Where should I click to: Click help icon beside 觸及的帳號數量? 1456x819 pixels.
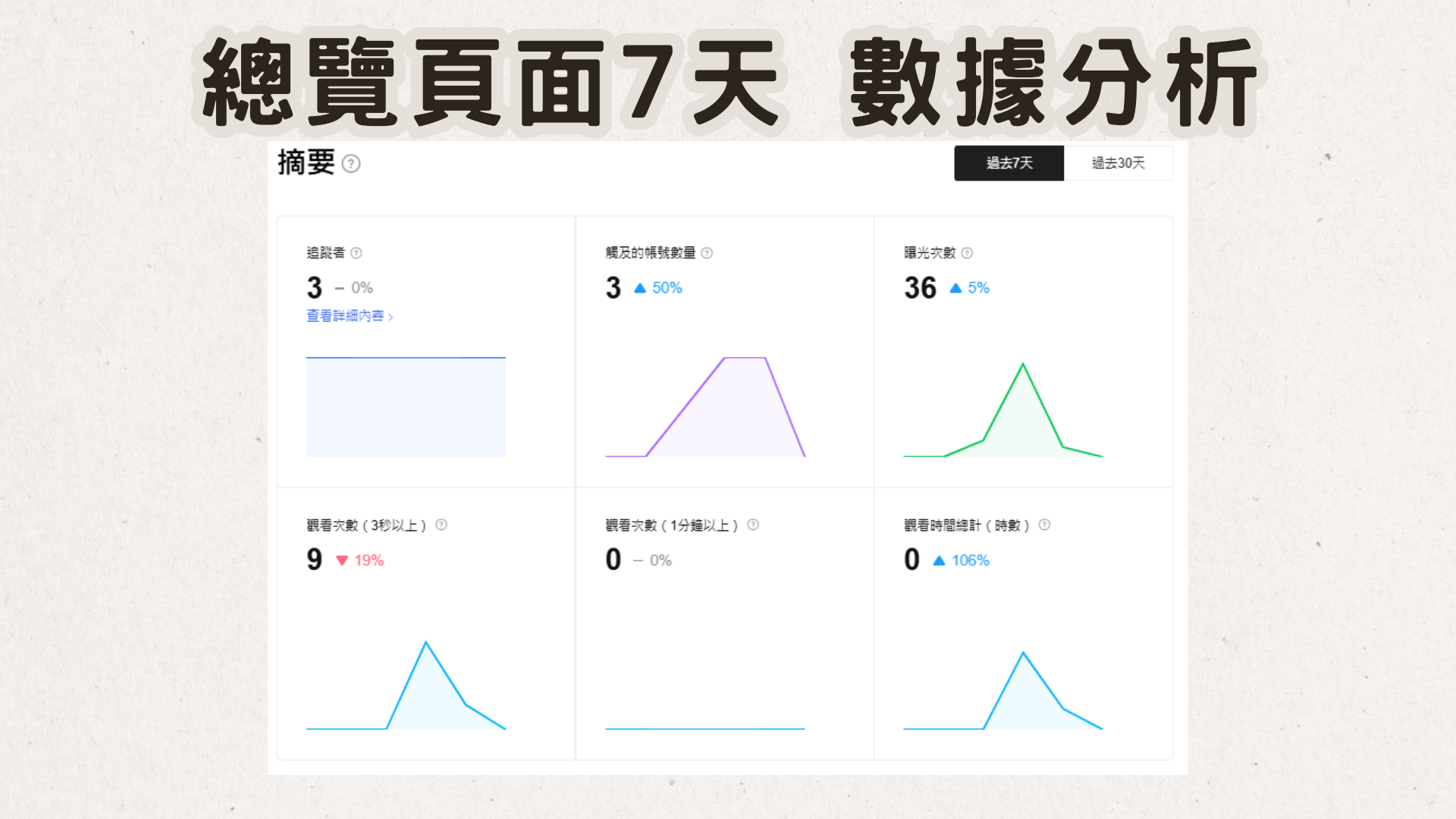707,253
